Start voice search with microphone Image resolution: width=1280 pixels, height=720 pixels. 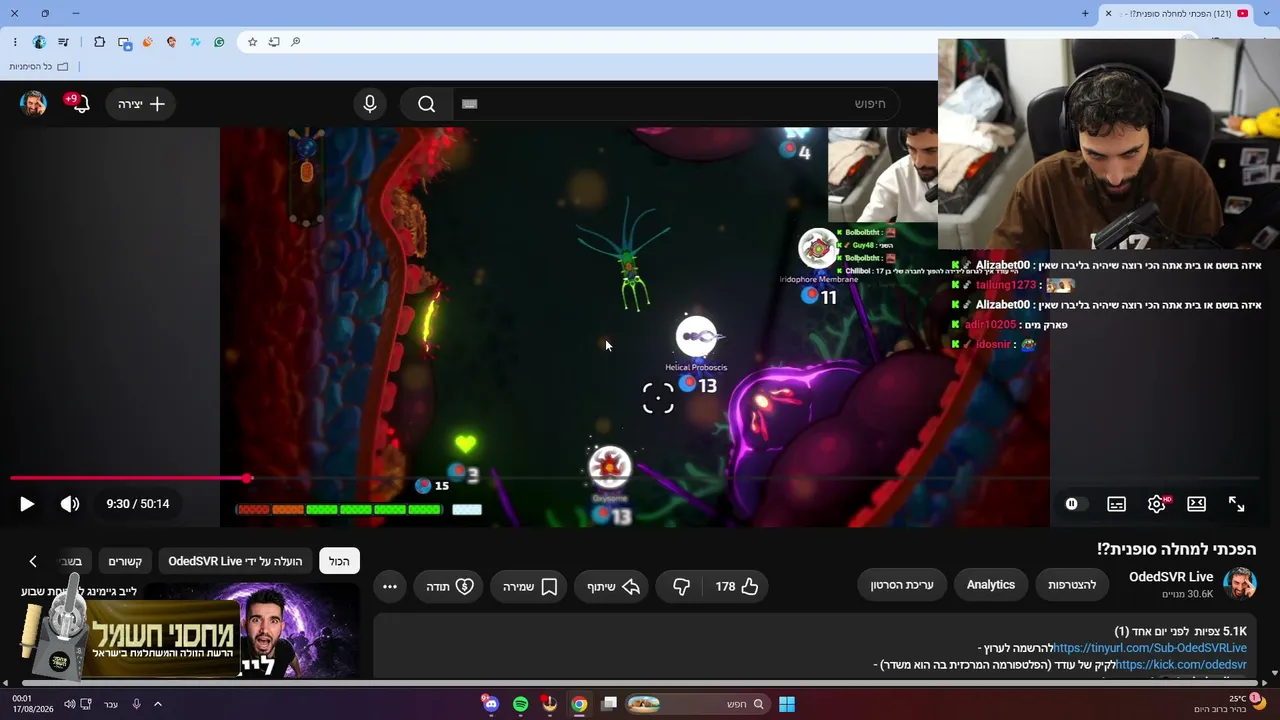[x=370, y=104]
